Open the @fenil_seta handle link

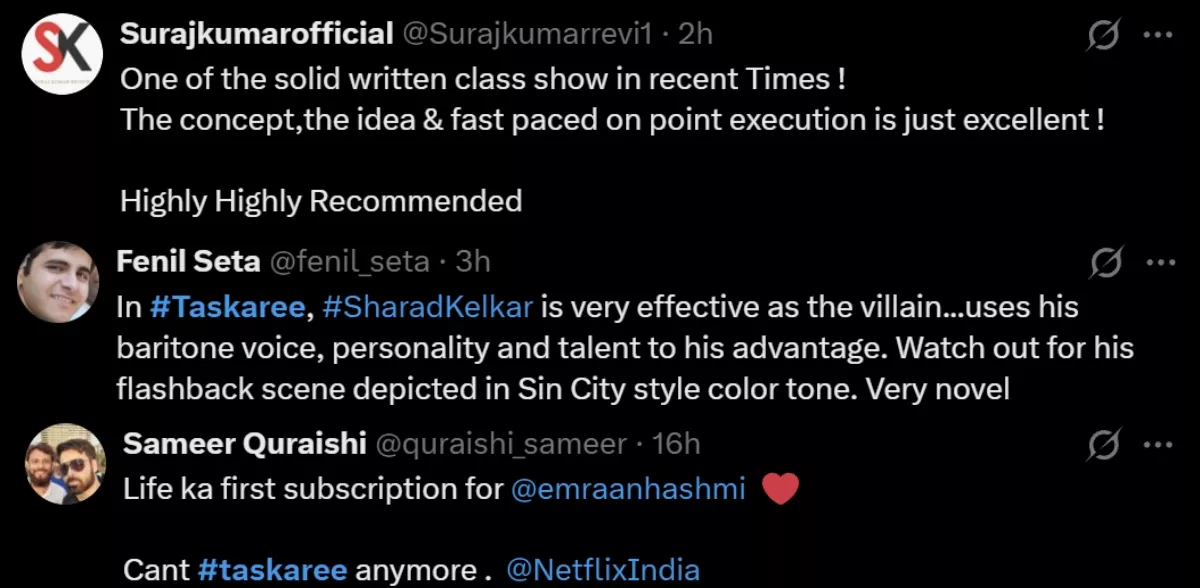pyautogui.click(x=349, y=262)
